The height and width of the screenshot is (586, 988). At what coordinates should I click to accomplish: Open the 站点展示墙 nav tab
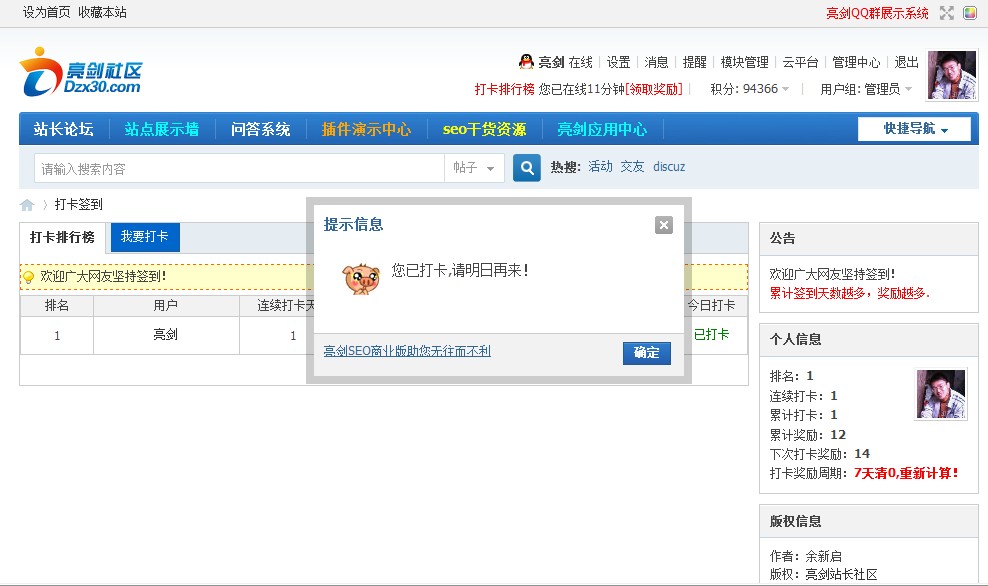pyautogui.click(x=161, y=129)
